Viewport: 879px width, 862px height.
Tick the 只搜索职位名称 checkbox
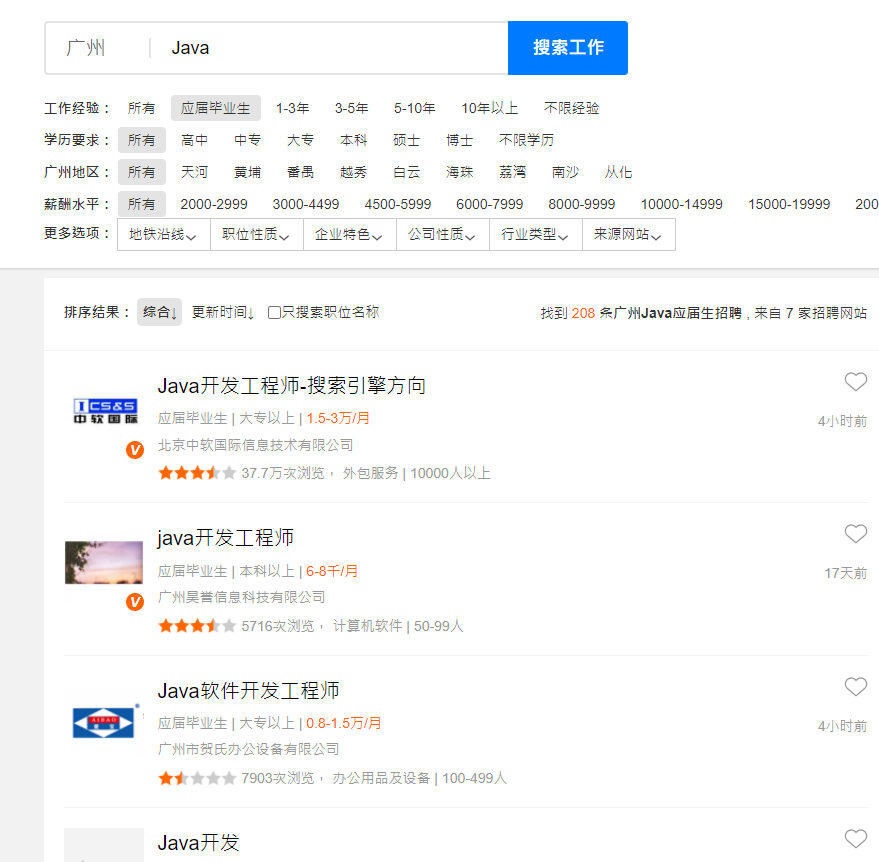(274, 313)
